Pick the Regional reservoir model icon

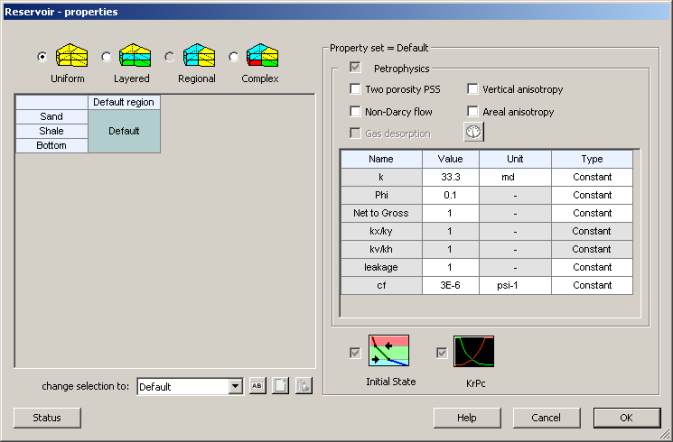(198, 56)
